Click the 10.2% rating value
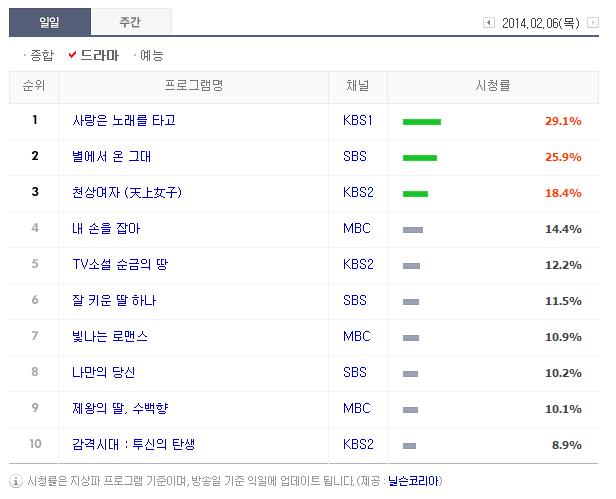616x499 pixels. [x=563, y=373]
